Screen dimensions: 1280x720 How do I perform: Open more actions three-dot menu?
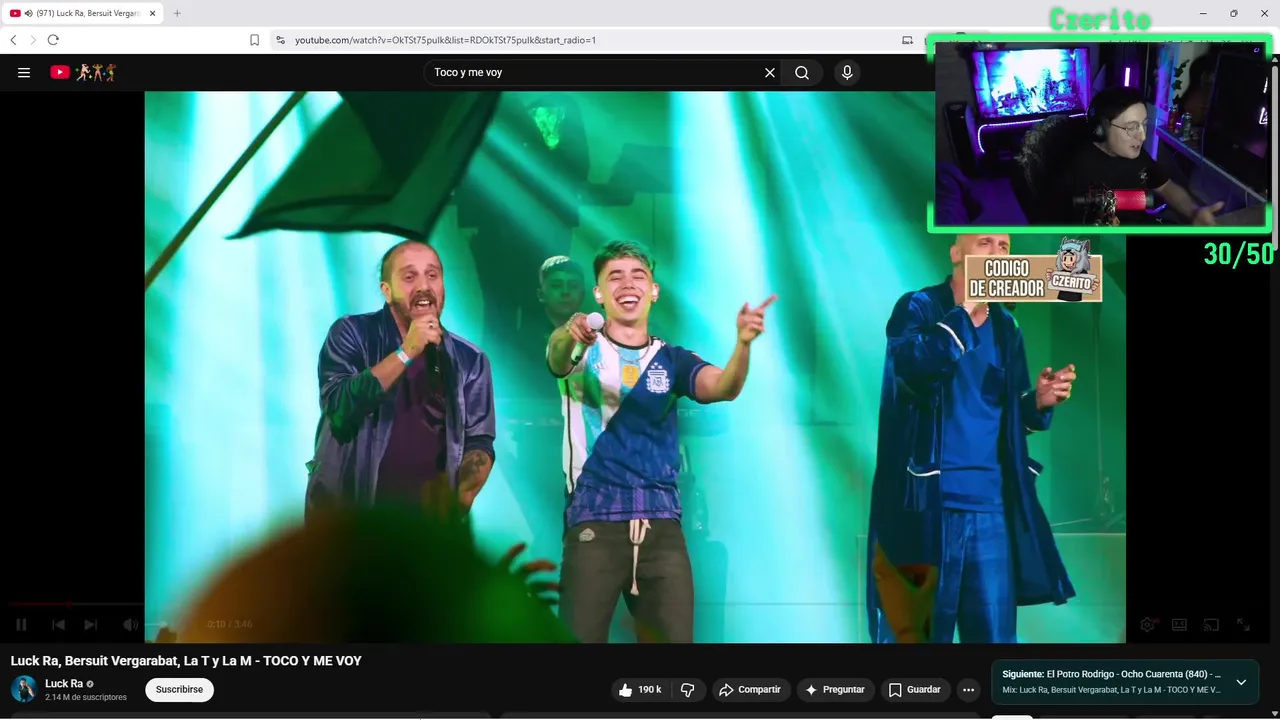pyautogui.click(x=968, y=690)
